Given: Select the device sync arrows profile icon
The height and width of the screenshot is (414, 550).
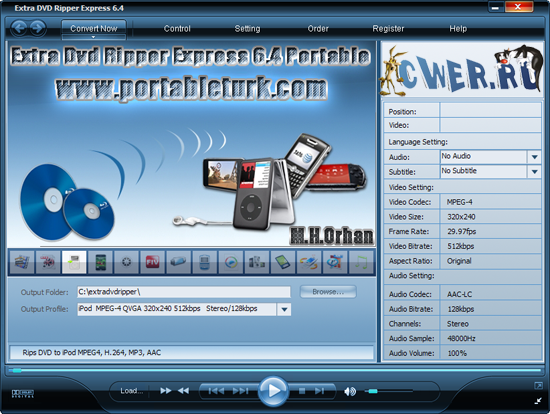Looking at the screenshot, I should [309, 262].
